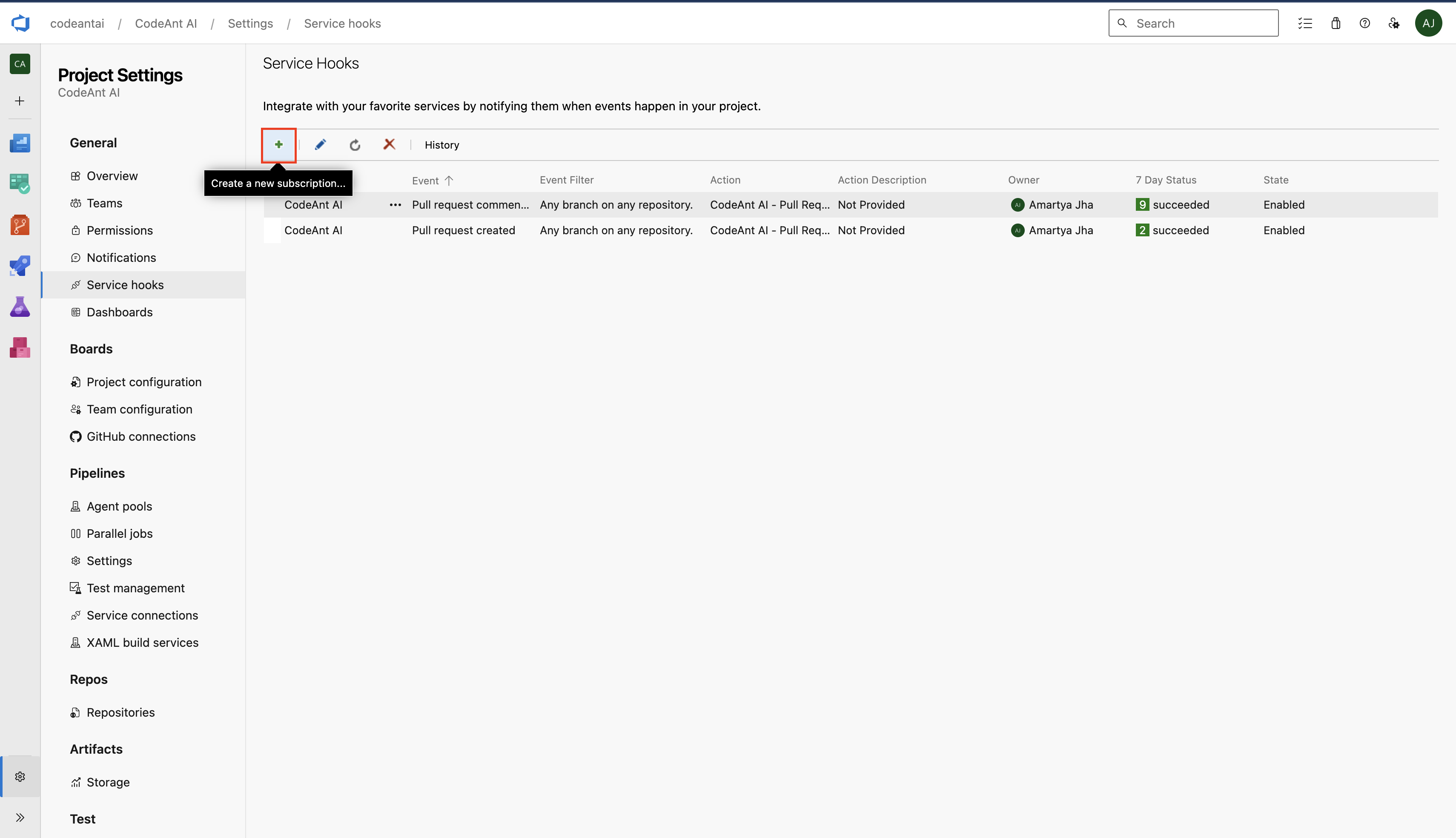Open Service connections under Pipelines
1456x838 pixels.
(x=142, y=615)
